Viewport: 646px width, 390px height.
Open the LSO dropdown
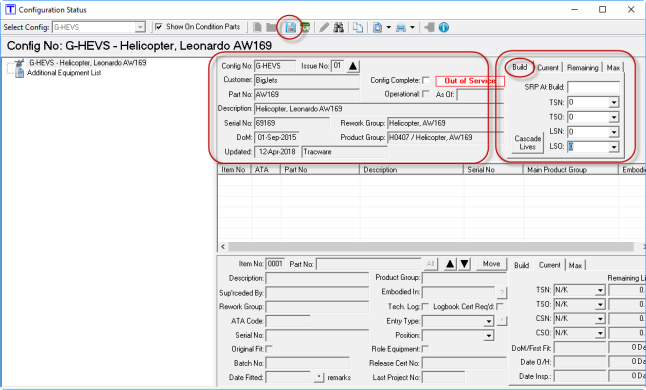(x=614, y=147)
